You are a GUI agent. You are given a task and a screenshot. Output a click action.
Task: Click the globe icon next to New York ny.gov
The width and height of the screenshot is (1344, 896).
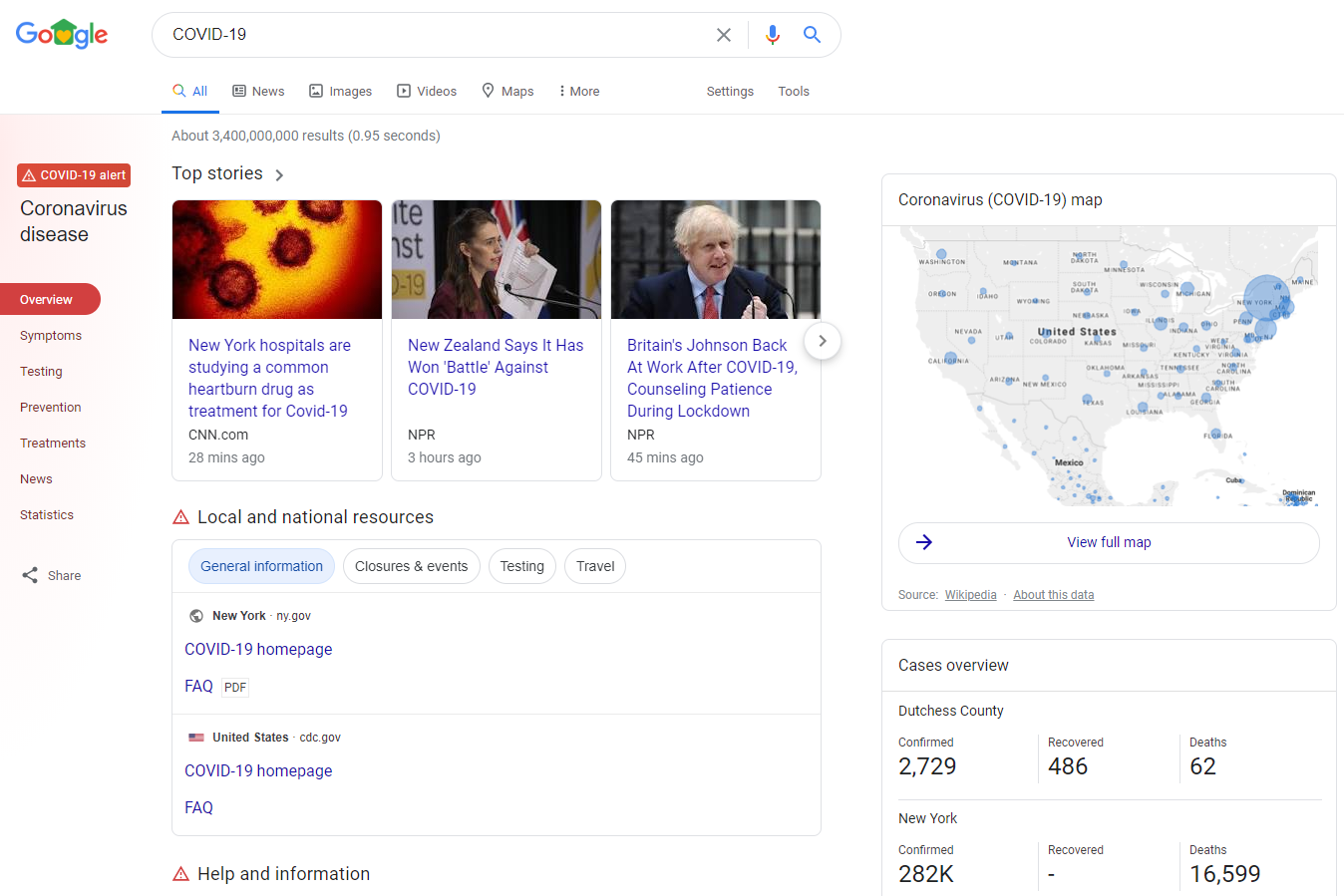tap(196, 616)
